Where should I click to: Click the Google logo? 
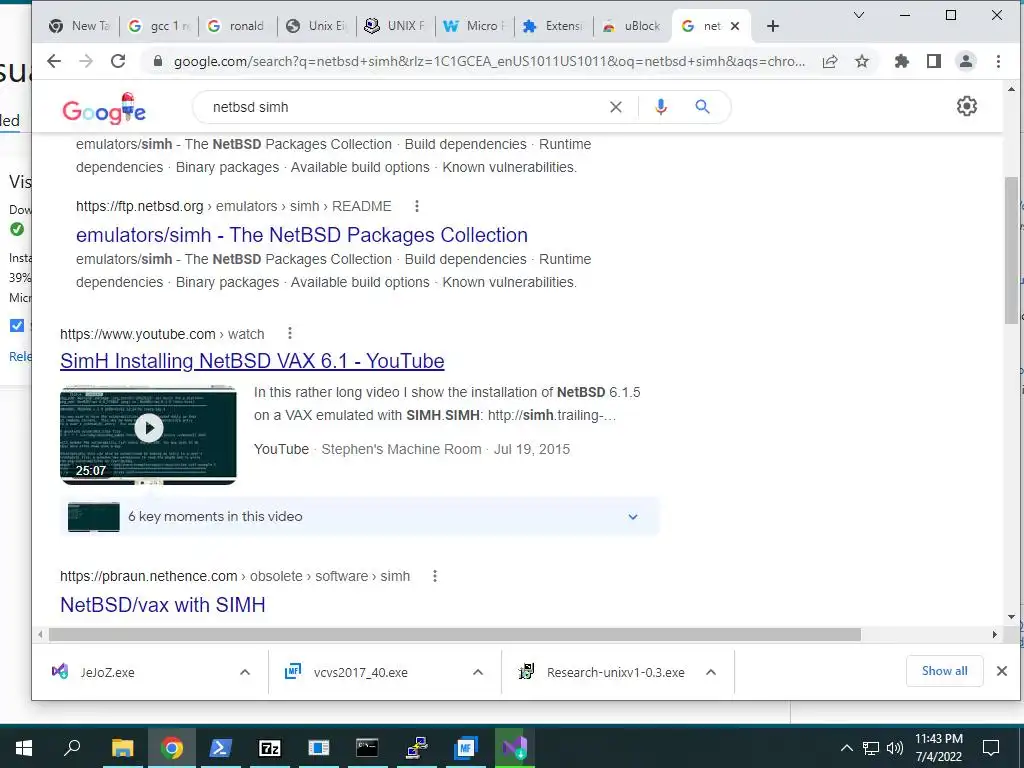[104, 108]
